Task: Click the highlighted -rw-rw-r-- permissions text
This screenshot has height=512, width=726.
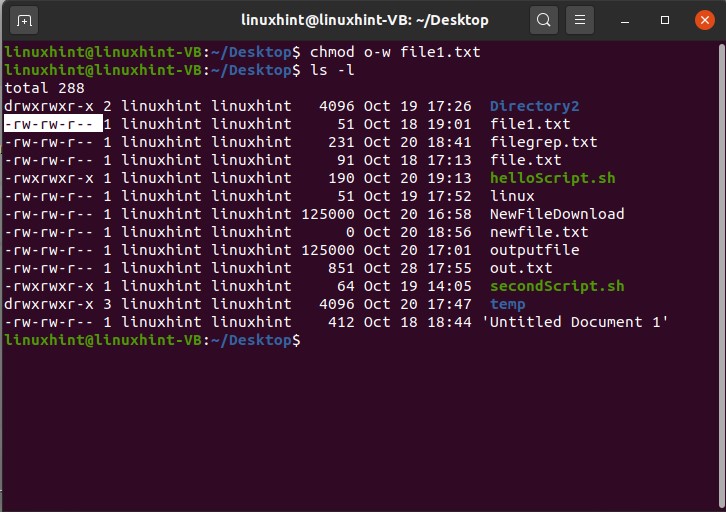Action: (52, 124)
